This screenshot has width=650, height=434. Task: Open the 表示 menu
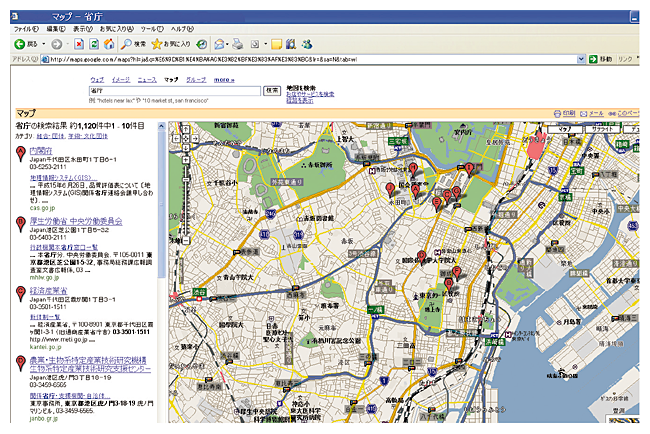(x=83, y=29)
